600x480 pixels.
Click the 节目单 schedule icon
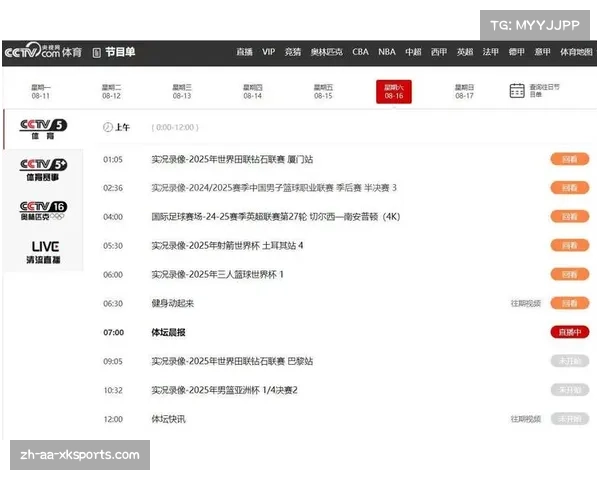(97, 52)
